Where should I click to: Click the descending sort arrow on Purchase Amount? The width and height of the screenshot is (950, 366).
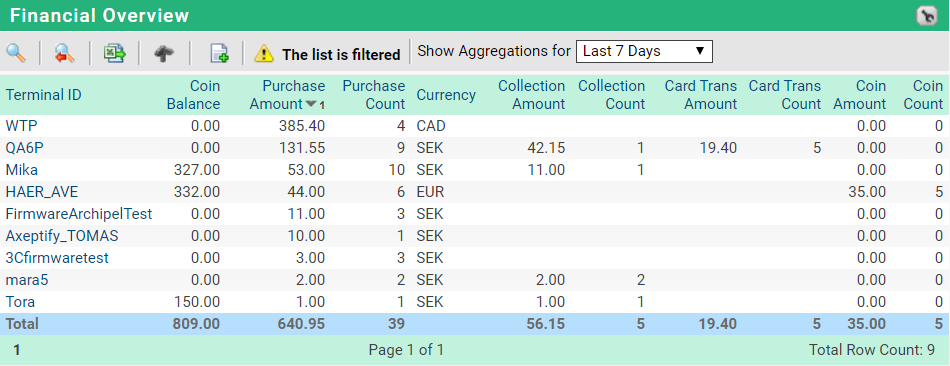click(311, 104)
